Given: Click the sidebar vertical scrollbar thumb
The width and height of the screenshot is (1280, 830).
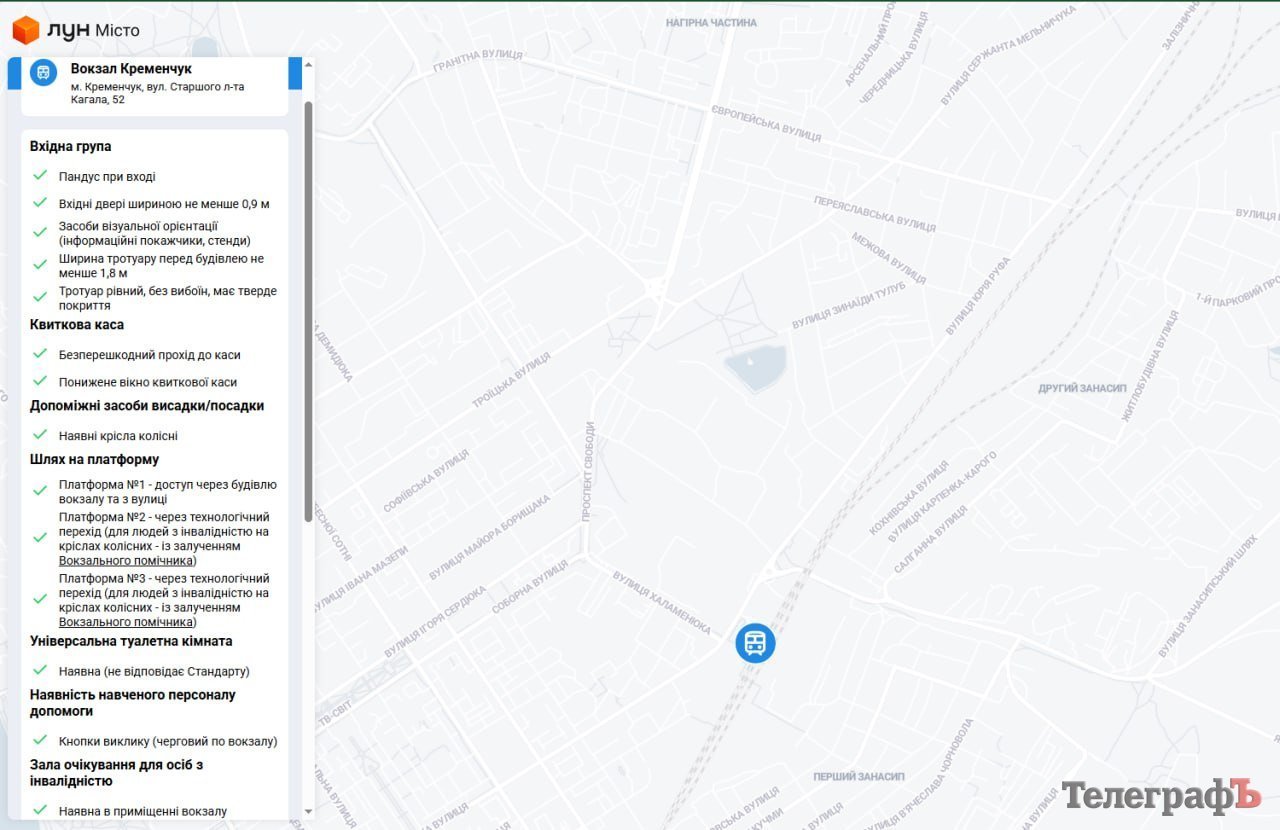Looking at the screenshot, I should pyautogui.click(x=308, y=300).
